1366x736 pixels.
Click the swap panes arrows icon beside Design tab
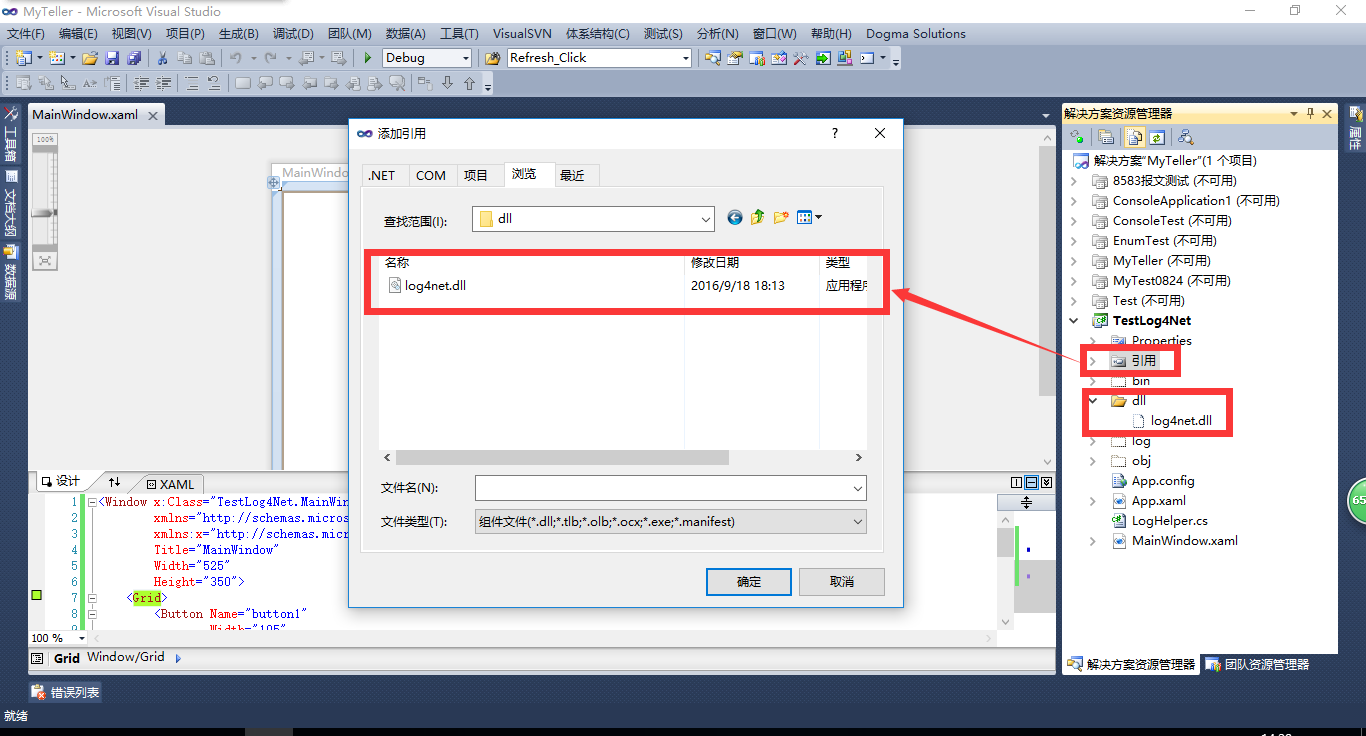pos(115,482)
